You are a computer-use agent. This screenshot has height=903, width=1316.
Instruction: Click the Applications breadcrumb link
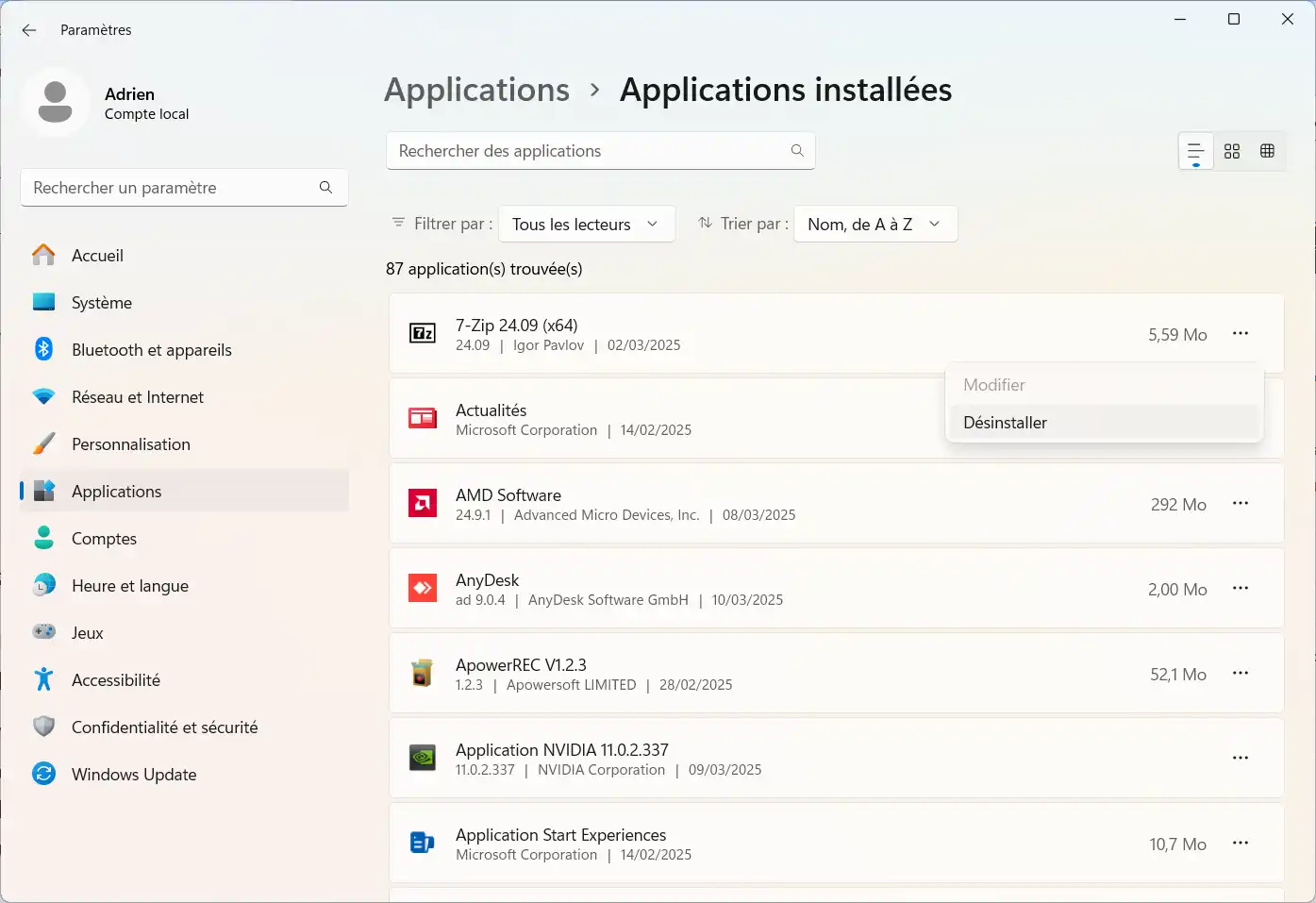(x=477, y=90)
